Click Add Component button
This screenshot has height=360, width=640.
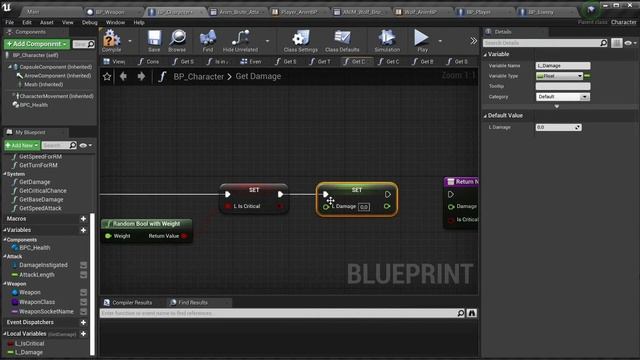37,44
